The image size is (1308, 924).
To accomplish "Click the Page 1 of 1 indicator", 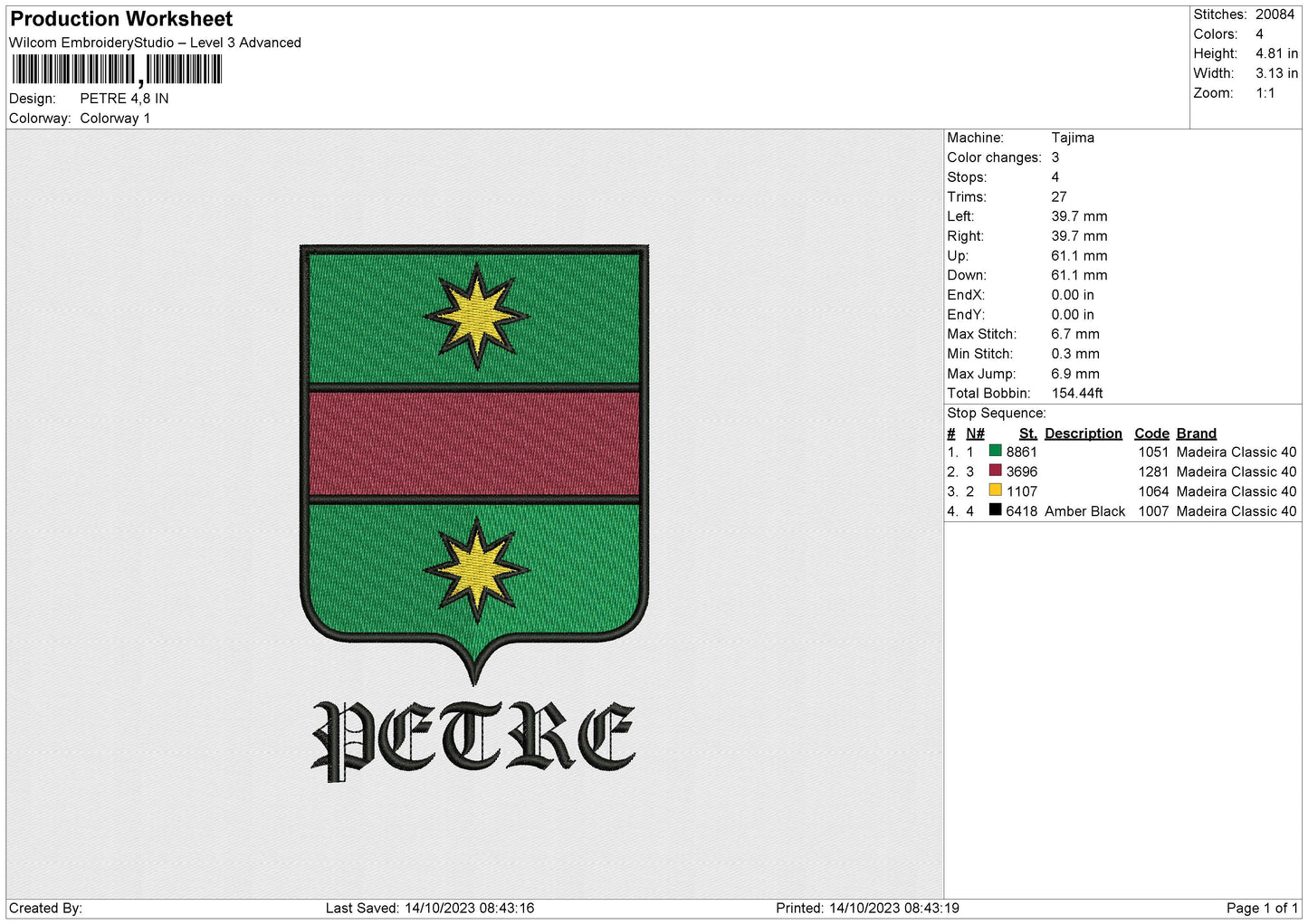I will click(x=1262, y=909).
